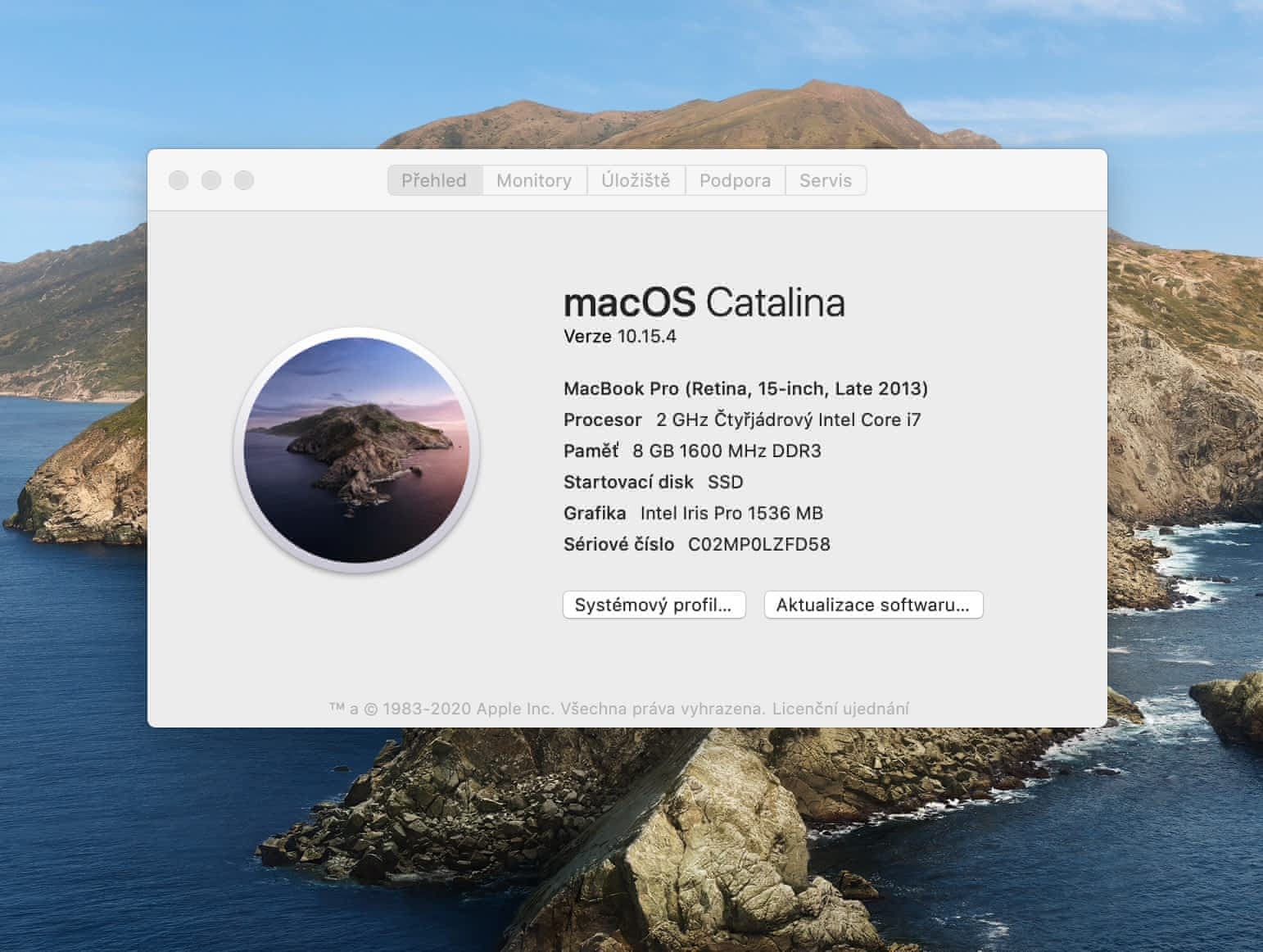Open the Licenční ujednání link
Viewport: 1263px width, 952px height.
tap(841, 709)
